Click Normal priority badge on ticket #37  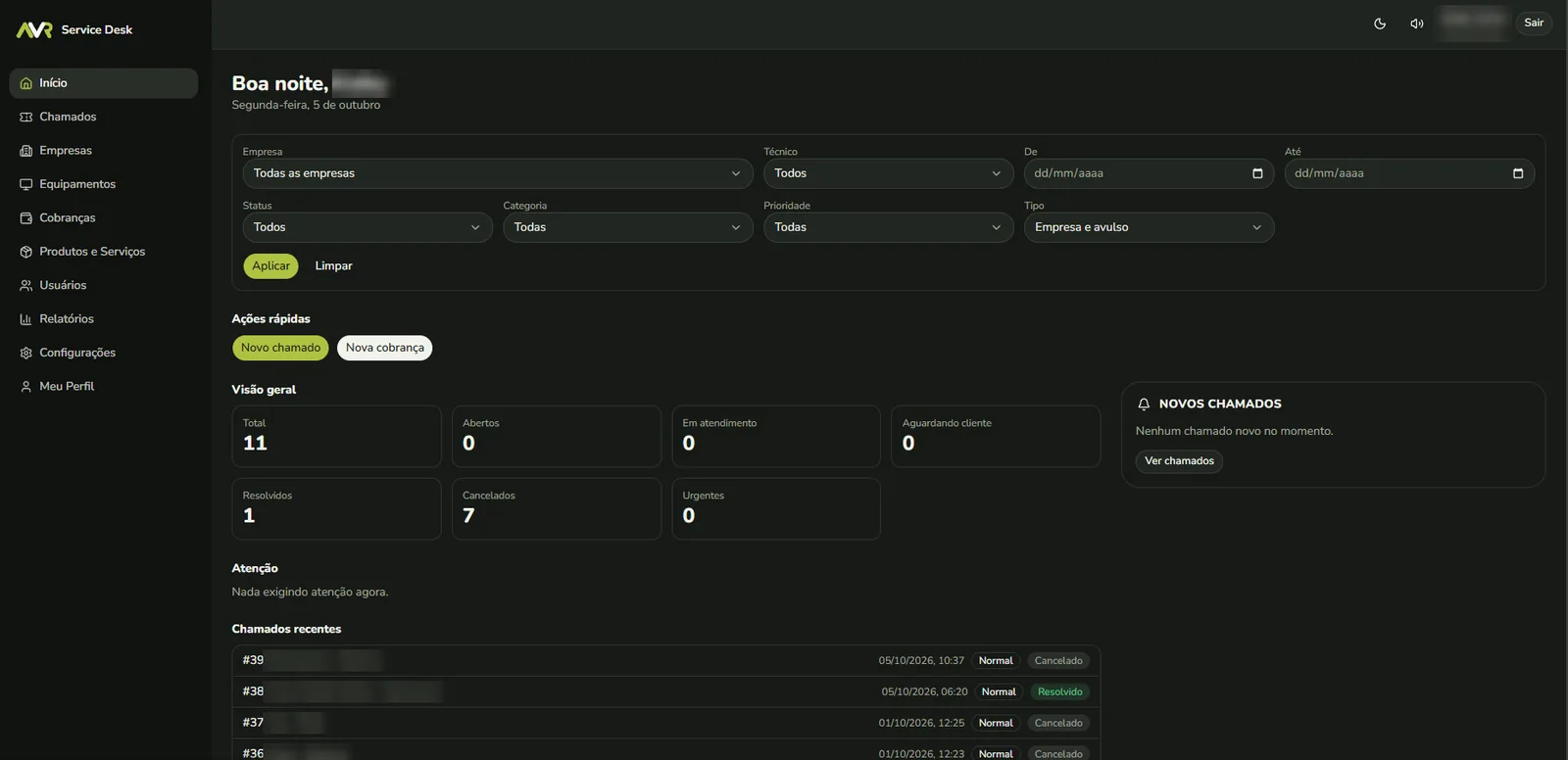996,724
